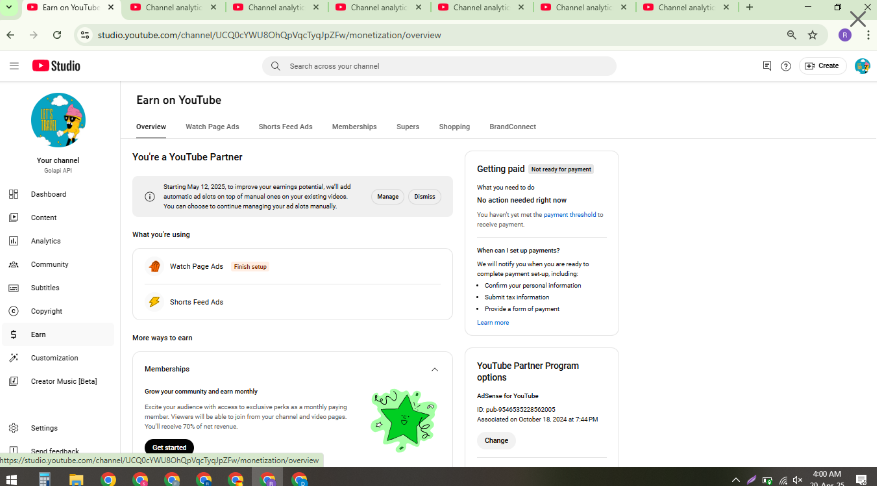Click the Finish setup badge

click(x=250, y=267)
